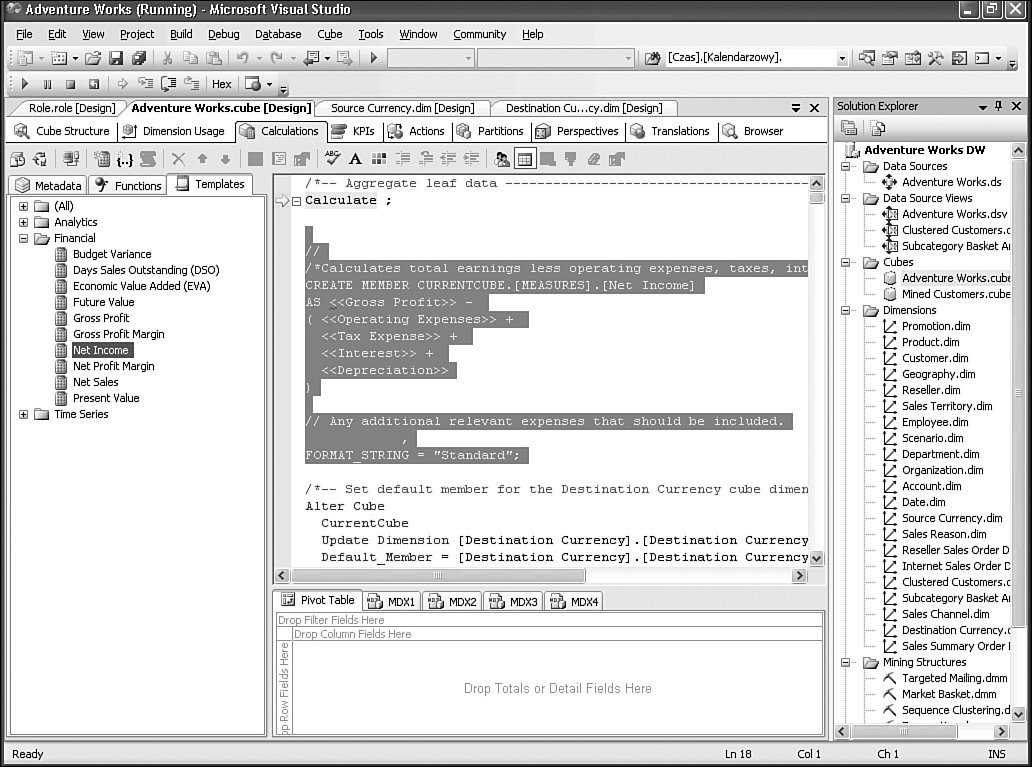Click the Check Syntax ABC icon
1032x767 pixels.
point(332,158)
